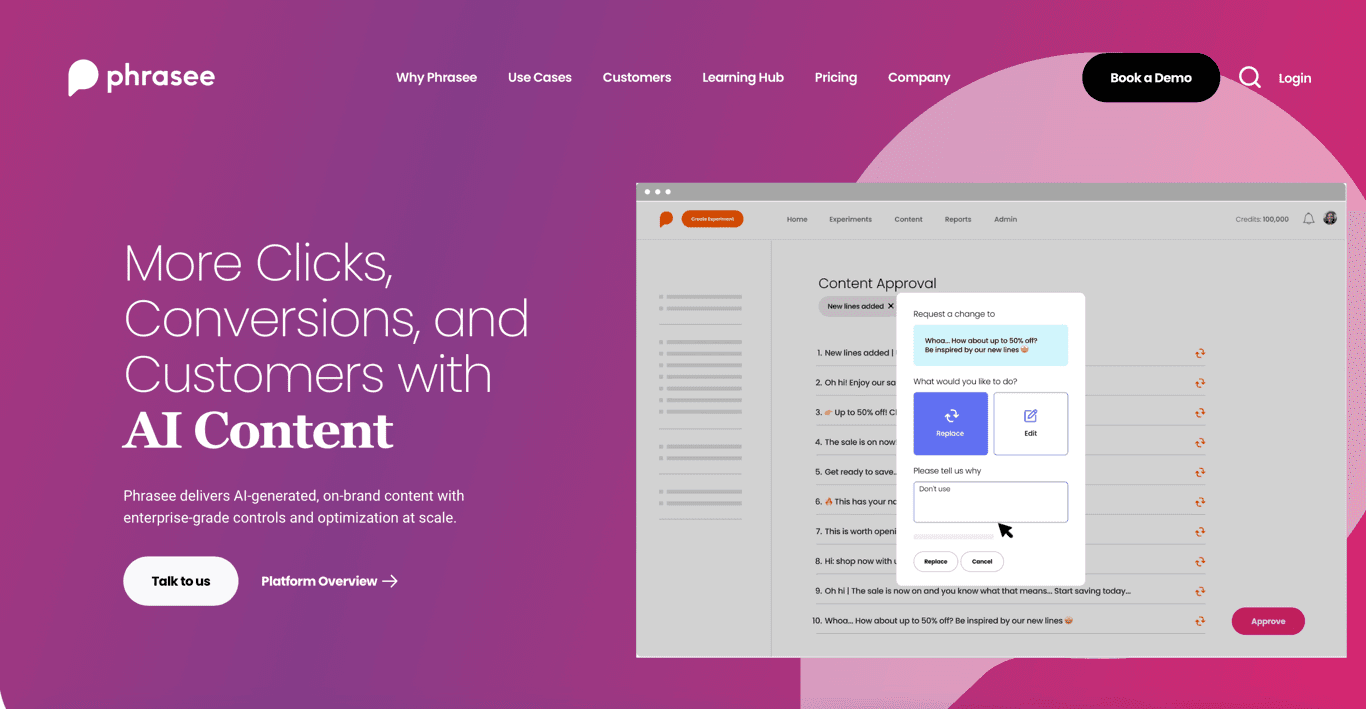Select the Edit option with pencil icon

pos(1031,423)
